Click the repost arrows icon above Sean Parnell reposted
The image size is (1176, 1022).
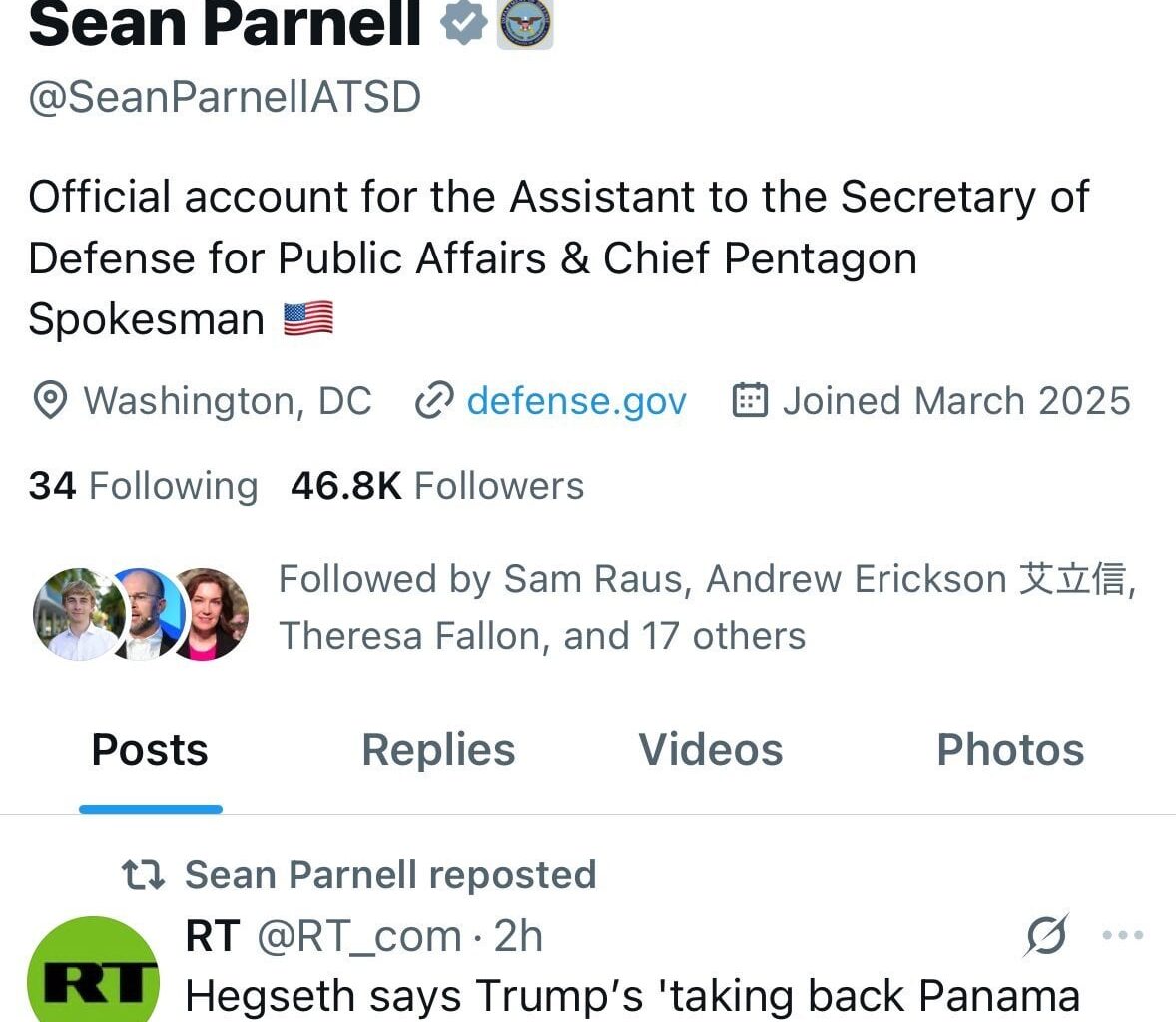(x=144, y=874)
